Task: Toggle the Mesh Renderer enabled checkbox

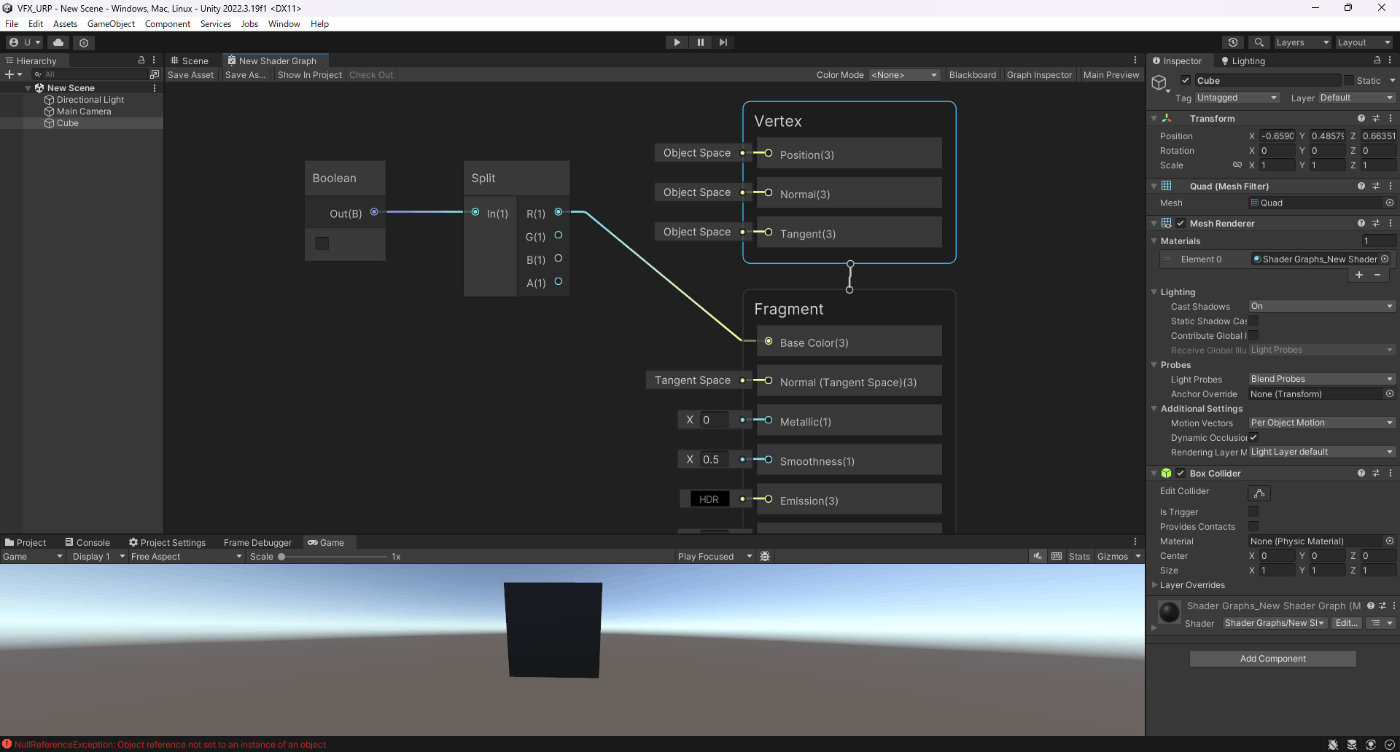Action: 1181,223
